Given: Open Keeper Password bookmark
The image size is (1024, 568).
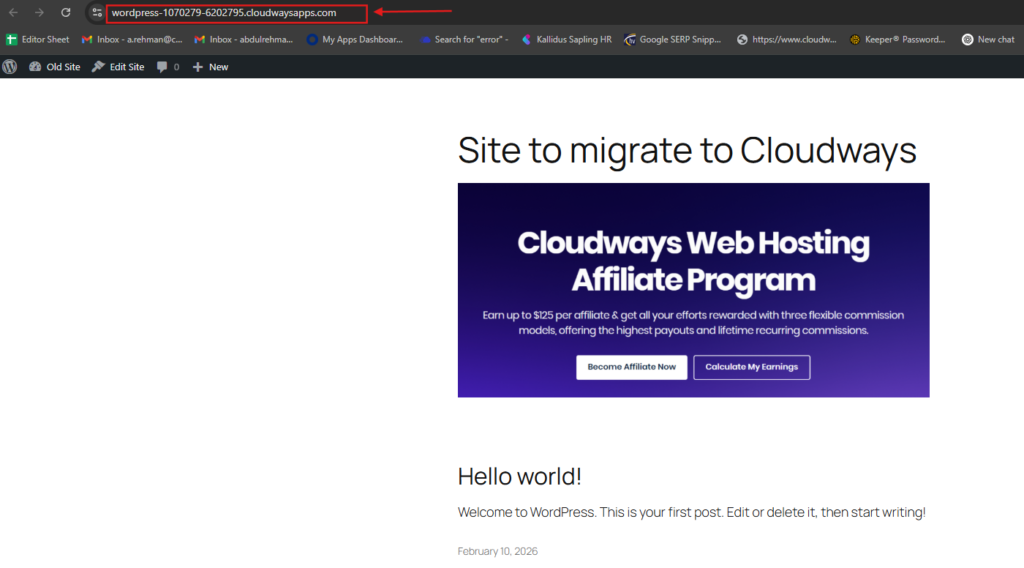Looking at the screenshot, I should [x=897, y=40].
